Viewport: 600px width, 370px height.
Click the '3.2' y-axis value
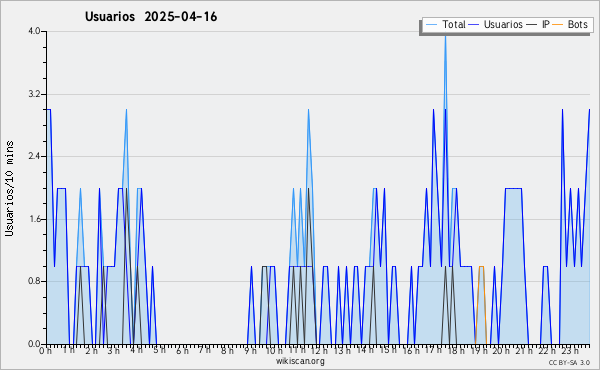[x=34, y=94]
